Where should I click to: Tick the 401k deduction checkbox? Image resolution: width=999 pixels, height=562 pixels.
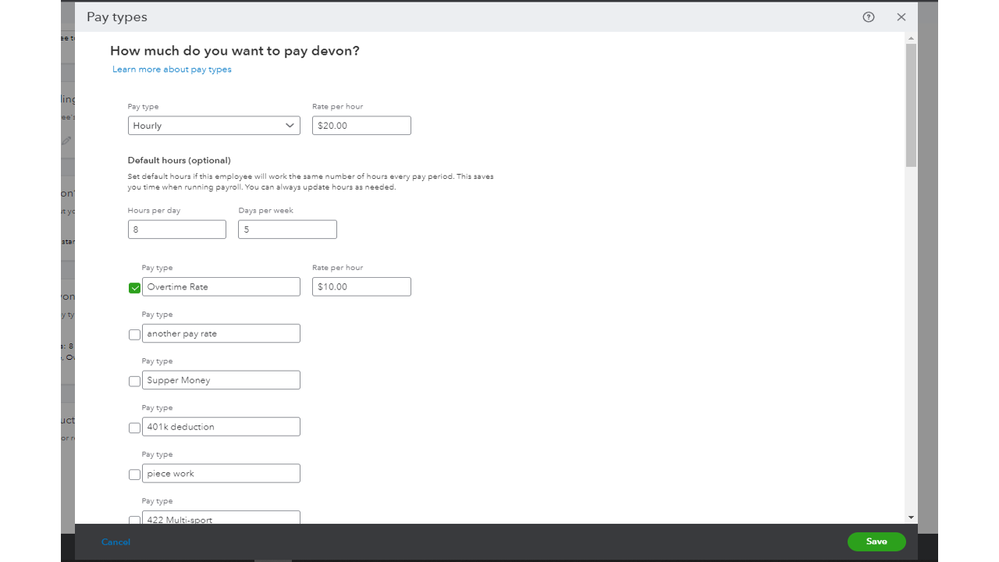[135, 428]
